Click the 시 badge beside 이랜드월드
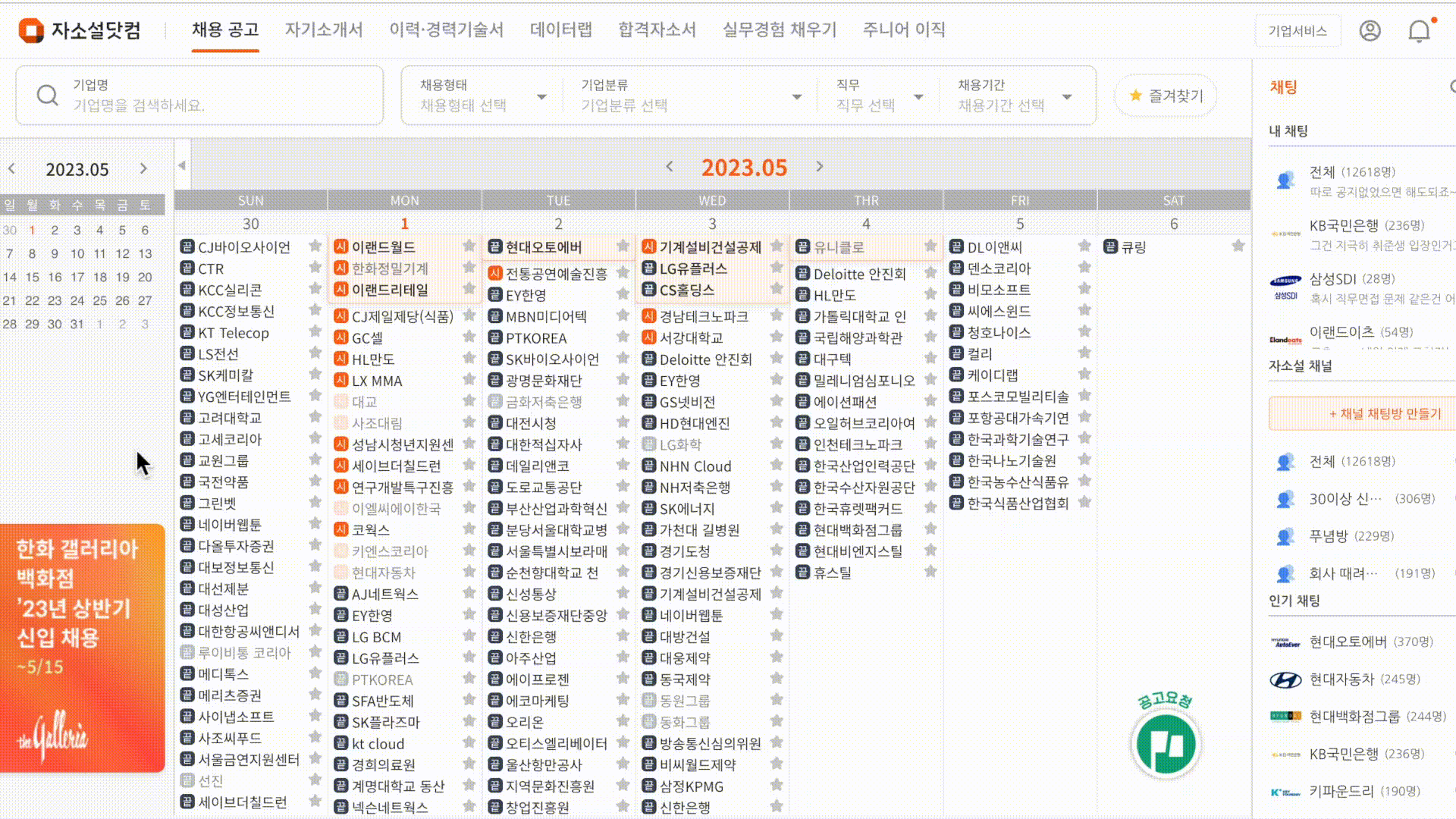1456x819 pixels. pos(341,246)
